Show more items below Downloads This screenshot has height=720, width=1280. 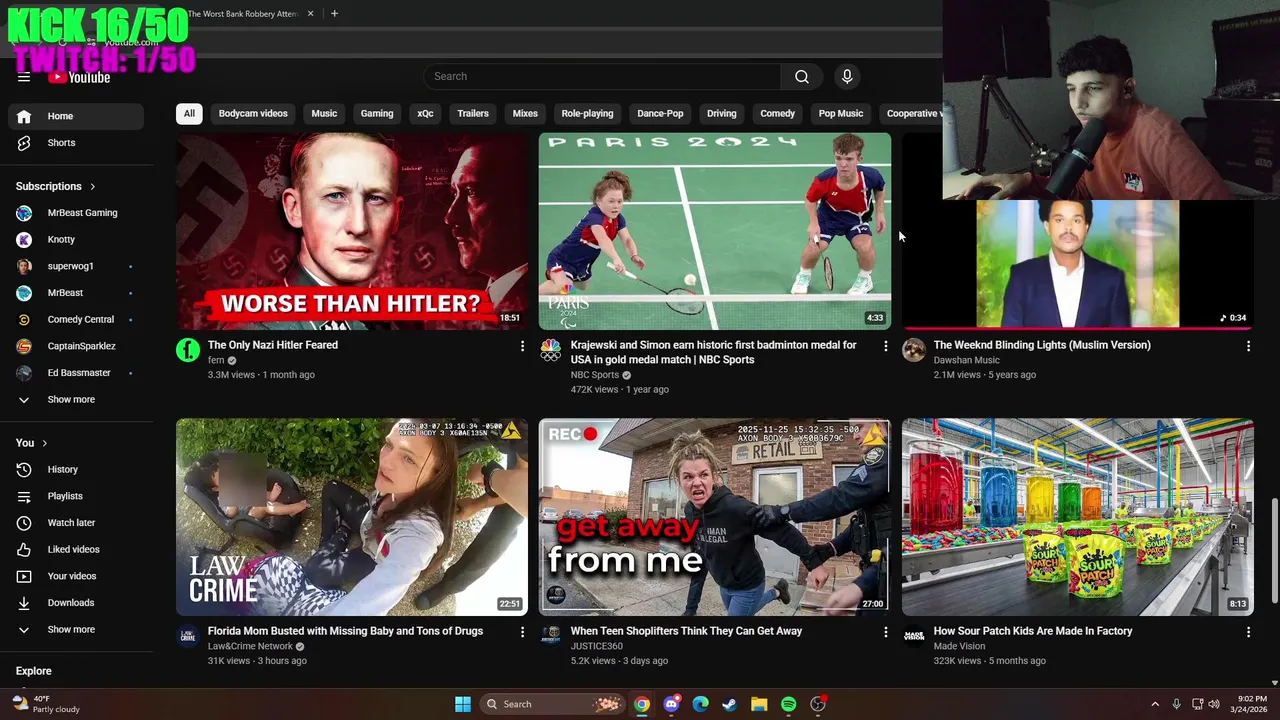(x=76, y=629)
